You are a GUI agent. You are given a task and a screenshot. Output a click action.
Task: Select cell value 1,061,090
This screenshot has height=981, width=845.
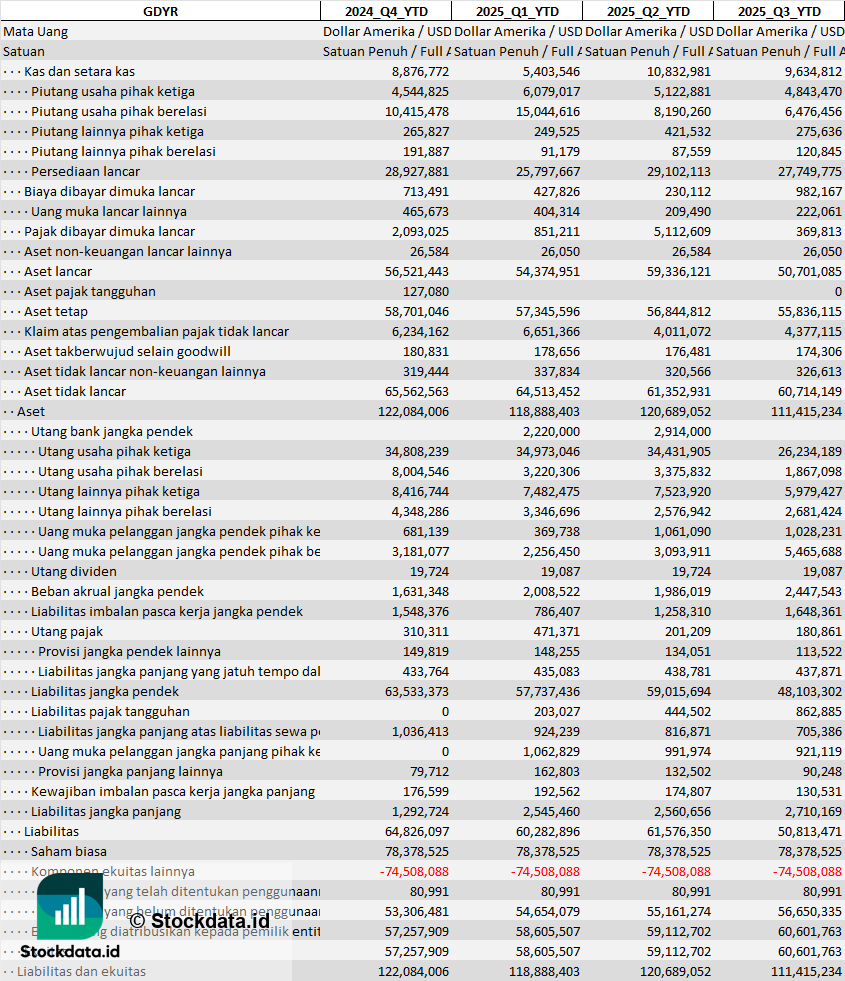pyautogui.click(x=682, y=532)
